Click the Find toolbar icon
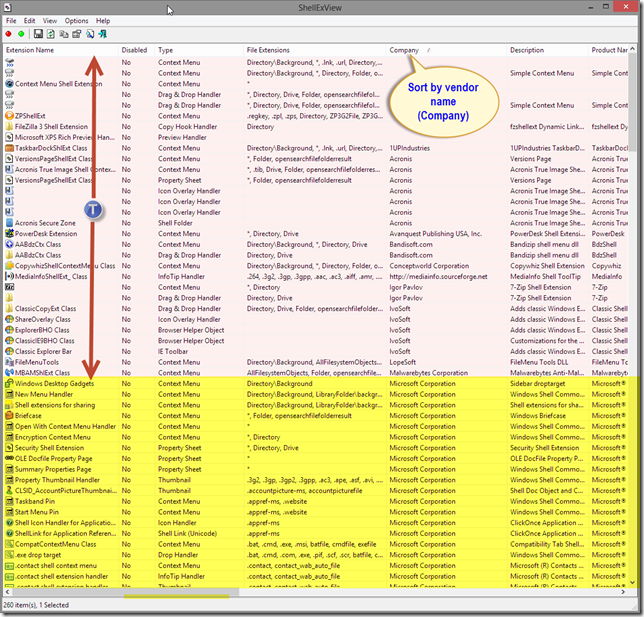 pos(89,34)
